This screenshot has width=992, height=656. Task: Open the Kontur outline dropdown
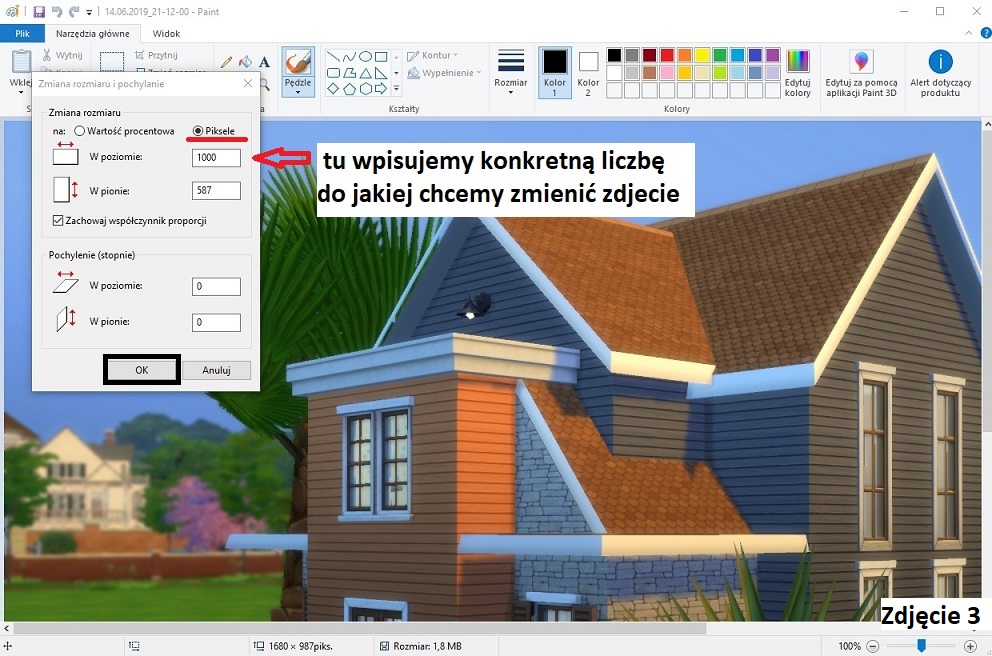(x=433, y=55)
